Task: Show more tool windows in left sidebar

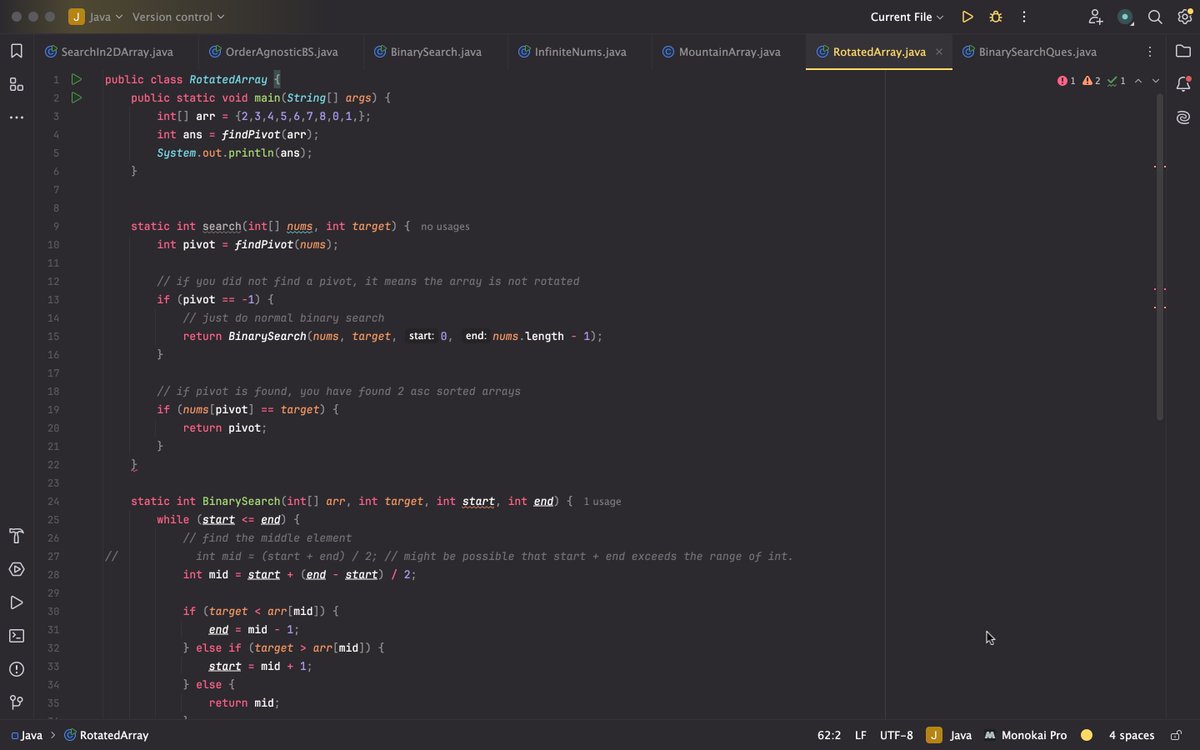Action: [16, 117]
